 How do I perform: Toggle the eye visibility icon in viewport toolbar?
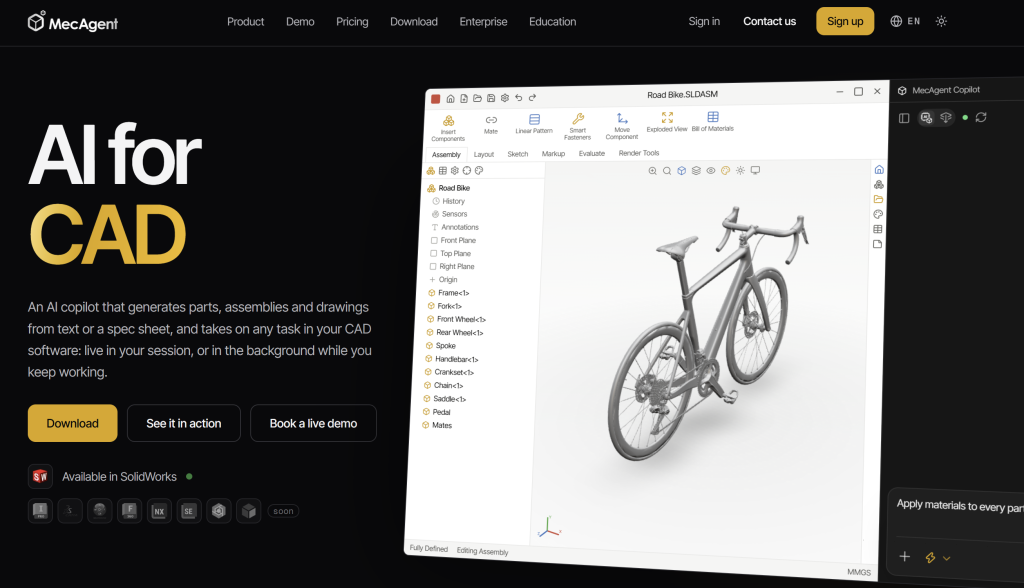tap(711, 171)
